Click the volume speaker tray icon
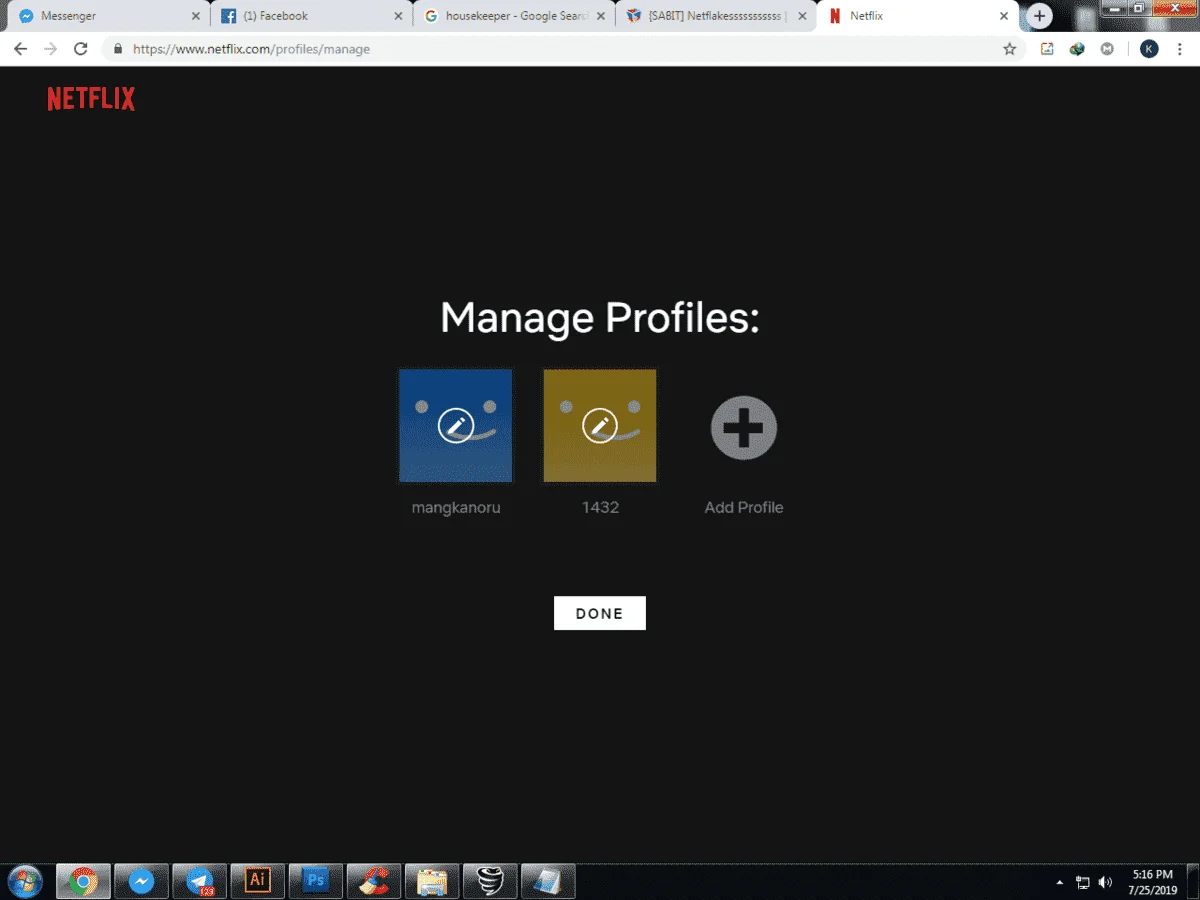 tap(1105, 882)
